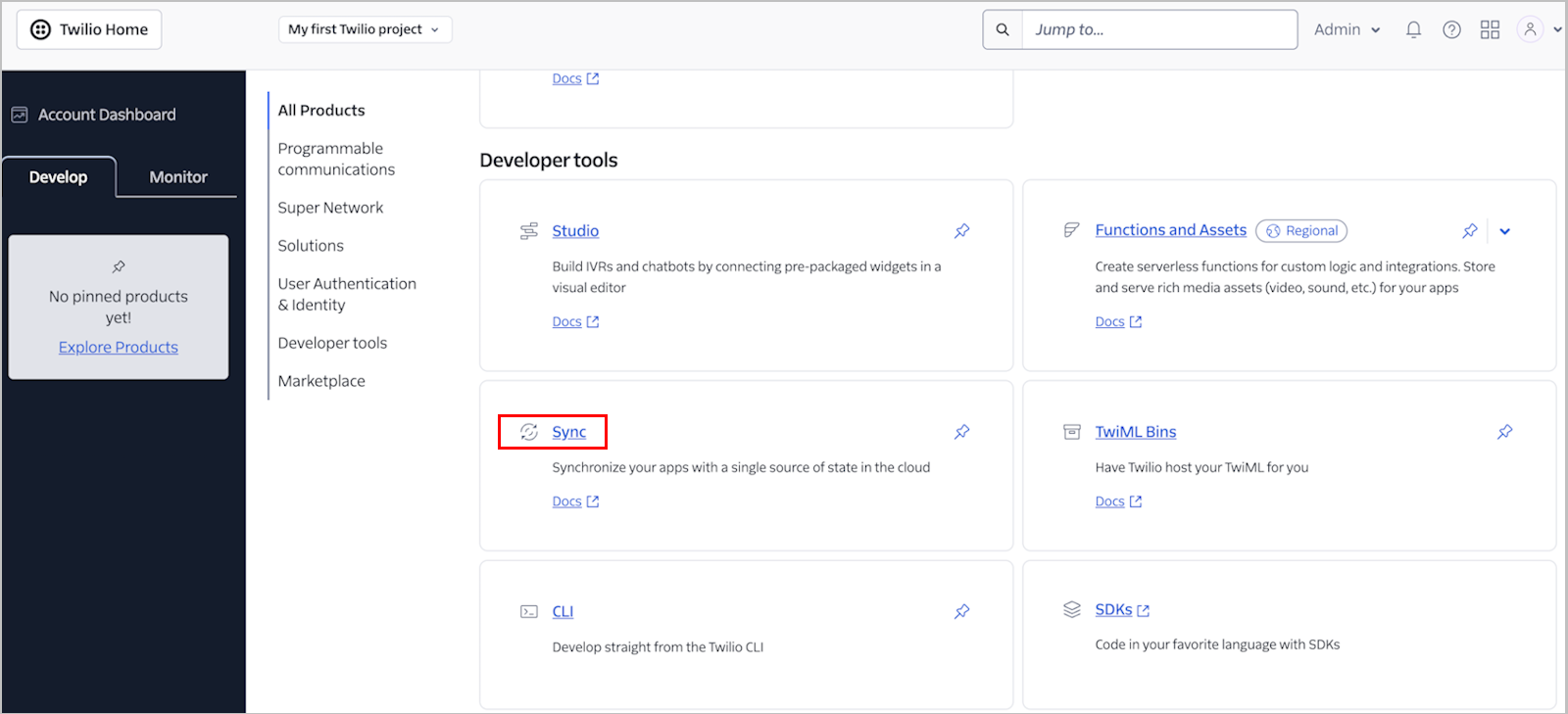Select Marketplace category
This screenshot has width=1568, height=714.
point(321,381)
